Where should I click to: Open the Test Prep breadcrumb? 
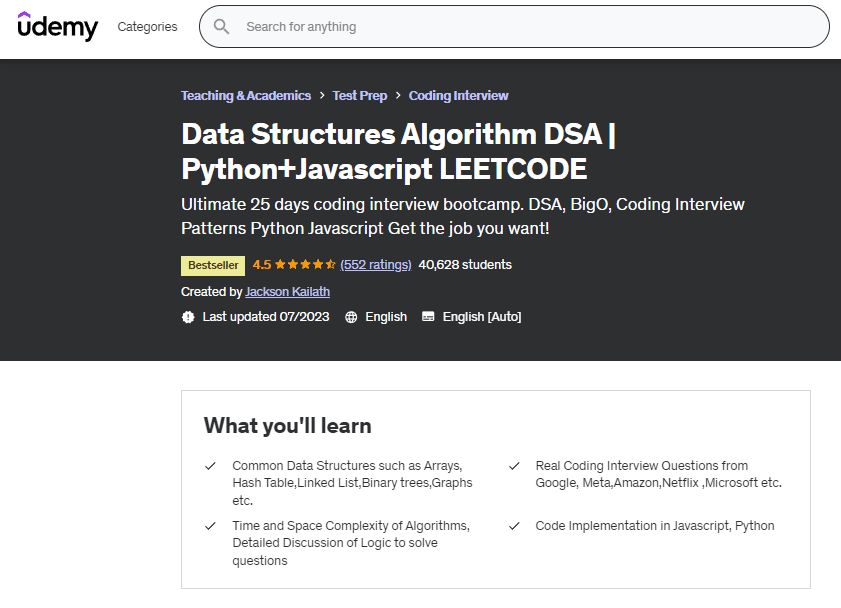coord(360,96)
